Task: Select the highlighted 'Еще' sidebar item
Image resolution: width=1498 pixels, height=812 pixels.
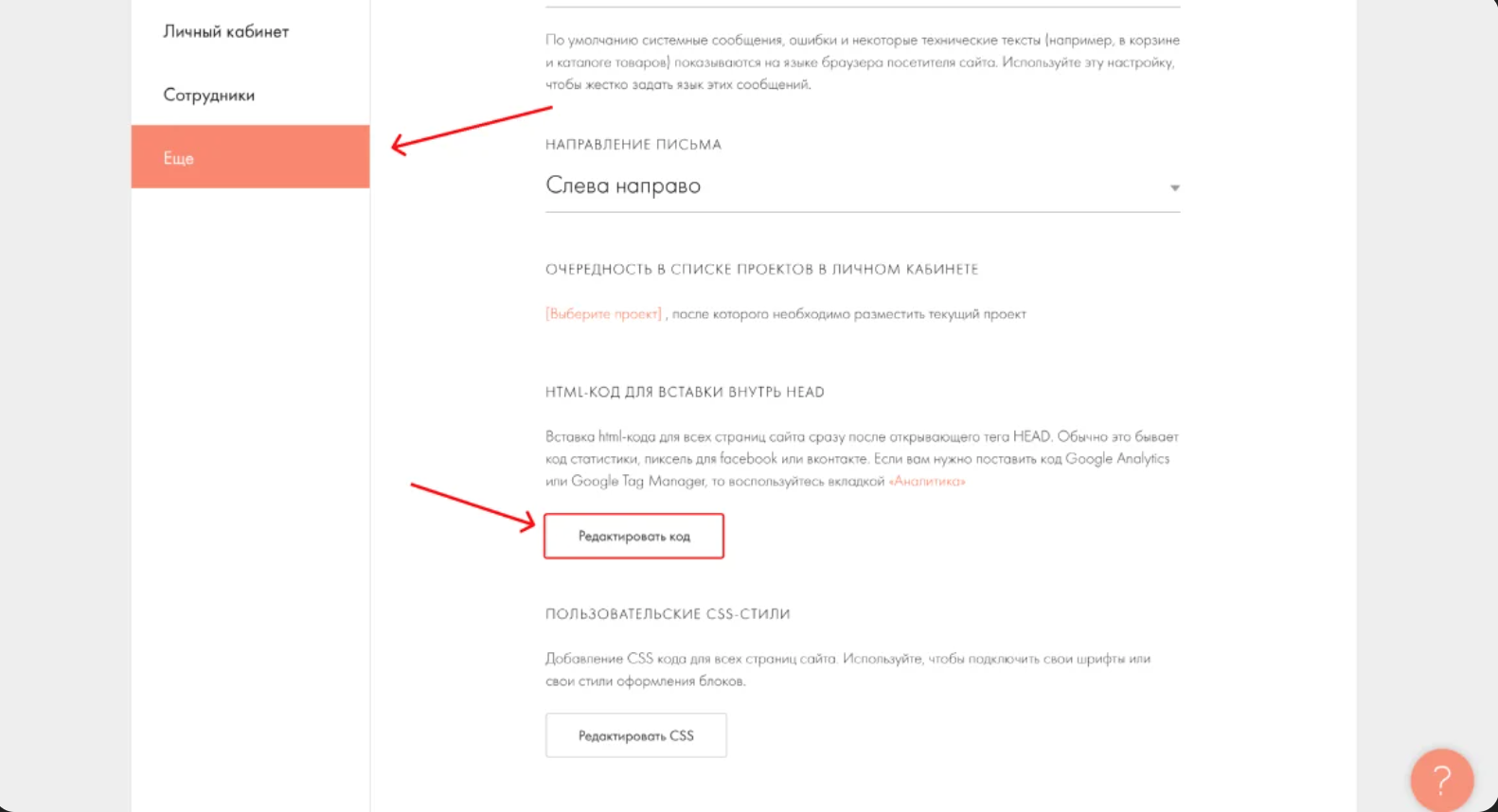Action: point(250,157)
